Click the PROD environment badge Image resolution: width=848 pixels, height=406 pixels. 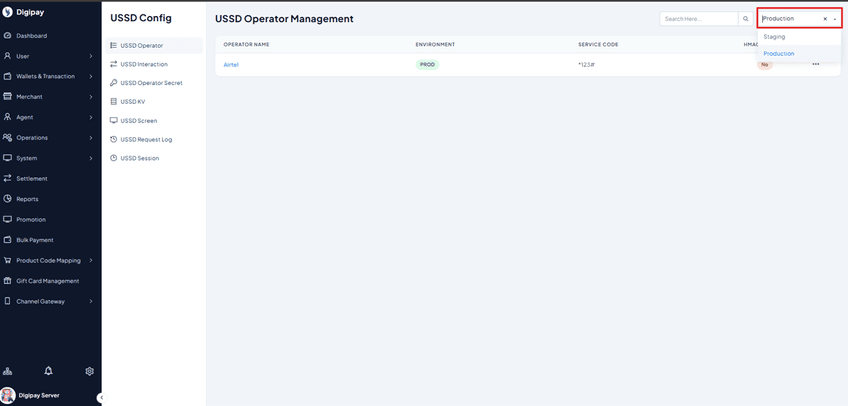(x=427, y=64)
